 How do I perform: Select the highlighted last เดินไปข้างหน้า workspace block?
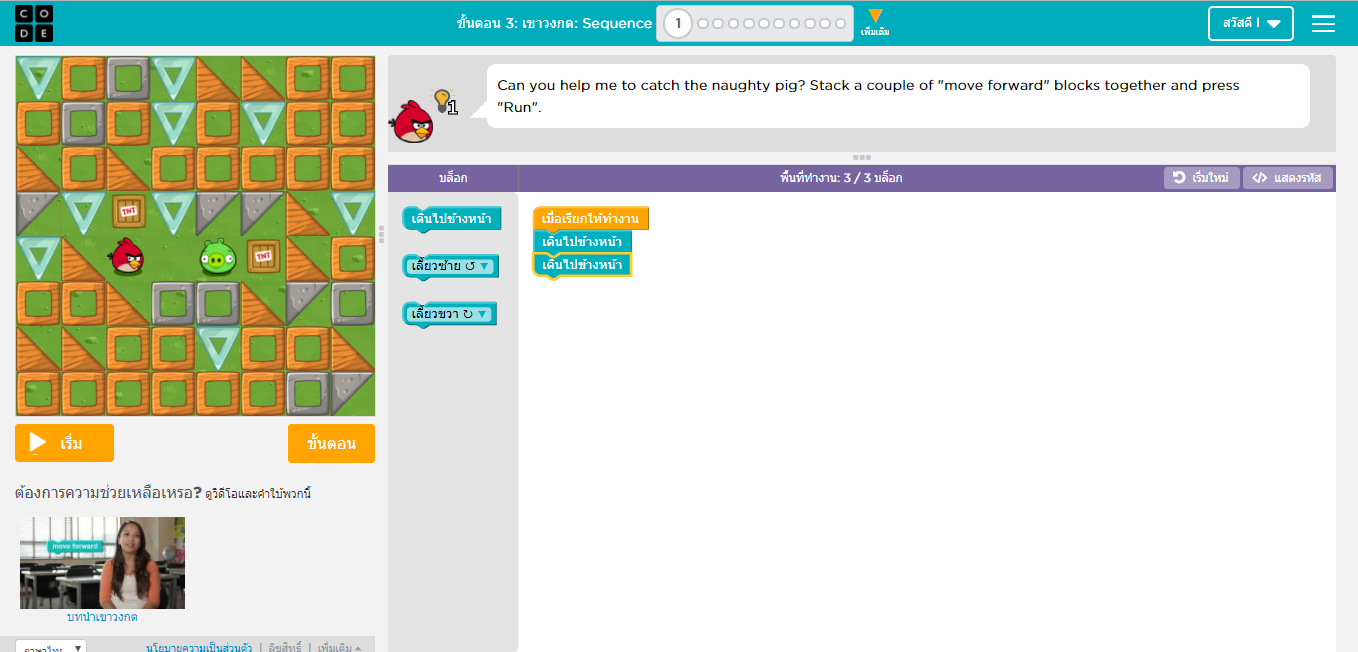click(582, 265)
